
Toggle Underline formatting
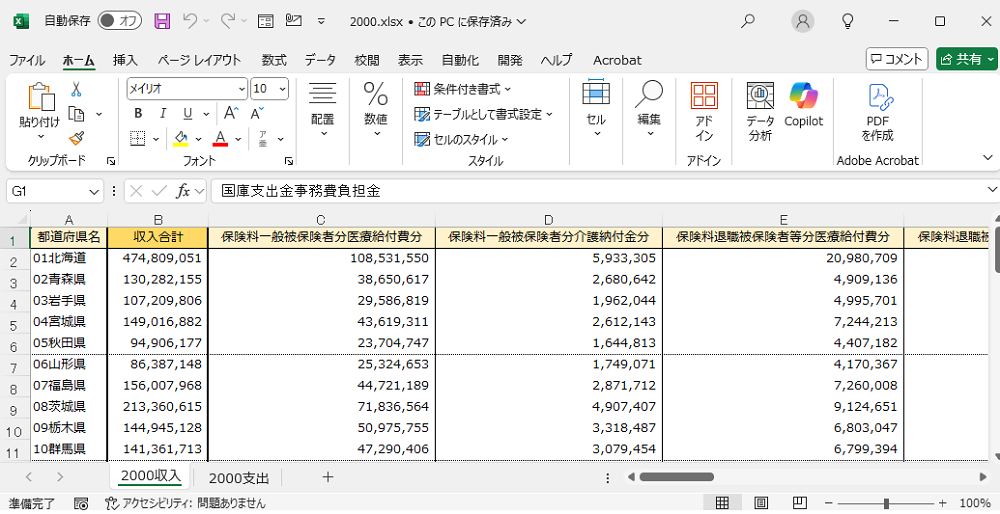(187, 114)
